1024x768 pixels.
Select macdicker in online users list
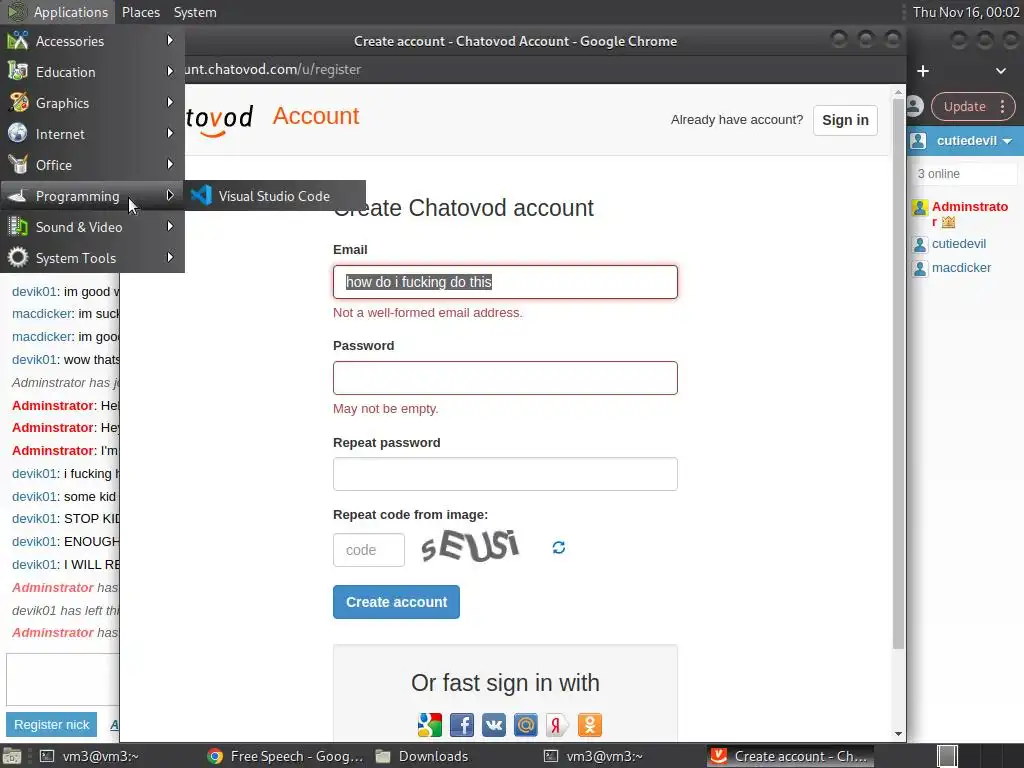pos(961,268)
